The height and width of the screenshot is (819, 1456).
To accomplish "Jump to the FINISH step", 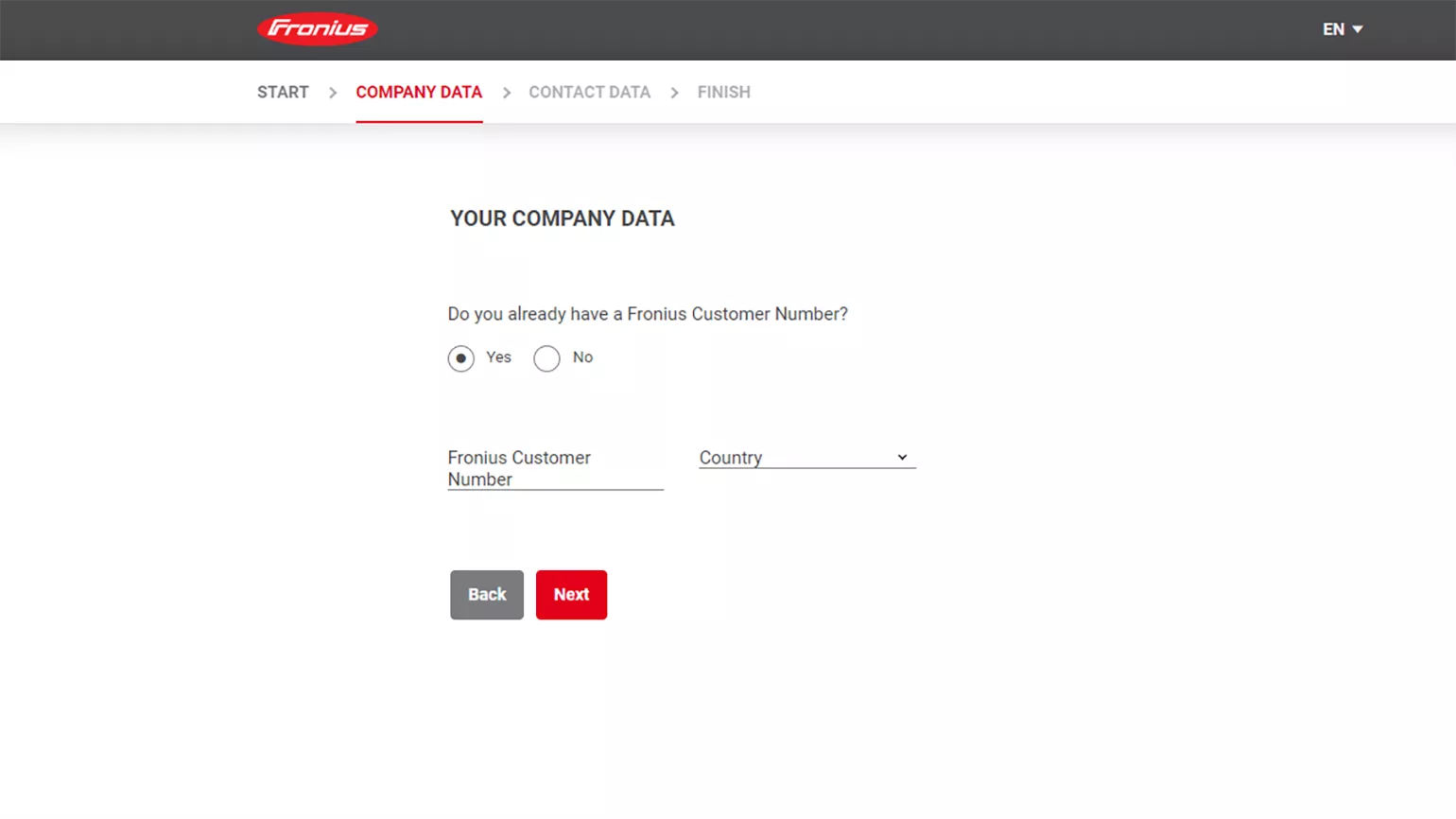I will (724, 92).
